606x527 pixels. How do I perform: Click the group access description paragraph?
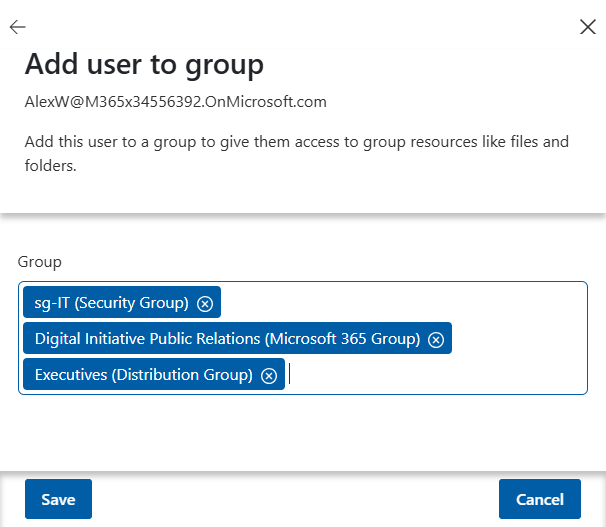[x=296, y=154]
